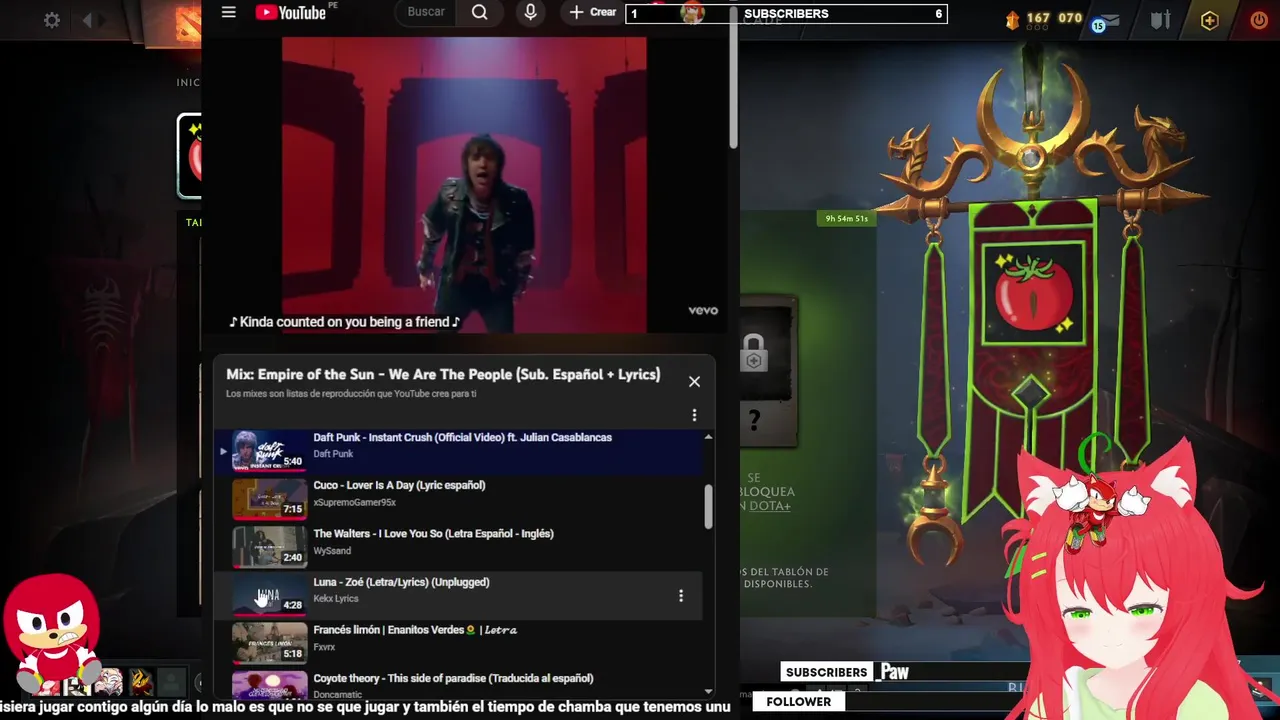The width and height of the screenshot is (1280, 720).
Task: Click the empty grey friend slot
Action: pos(172,682)
